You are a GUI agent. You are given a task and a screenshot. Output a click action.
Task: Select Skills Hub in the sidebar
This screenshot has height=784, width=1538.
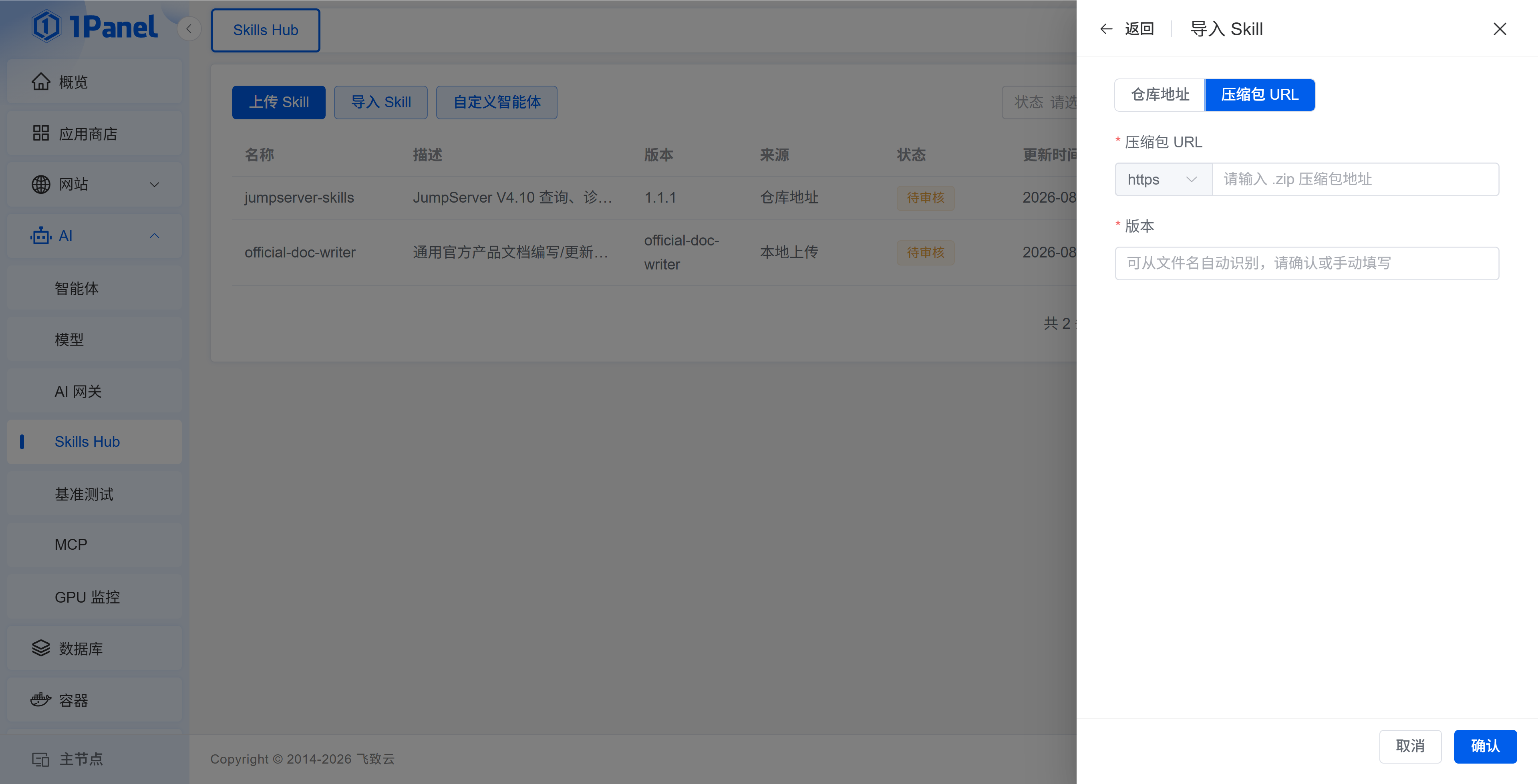(x=95, y=442)
